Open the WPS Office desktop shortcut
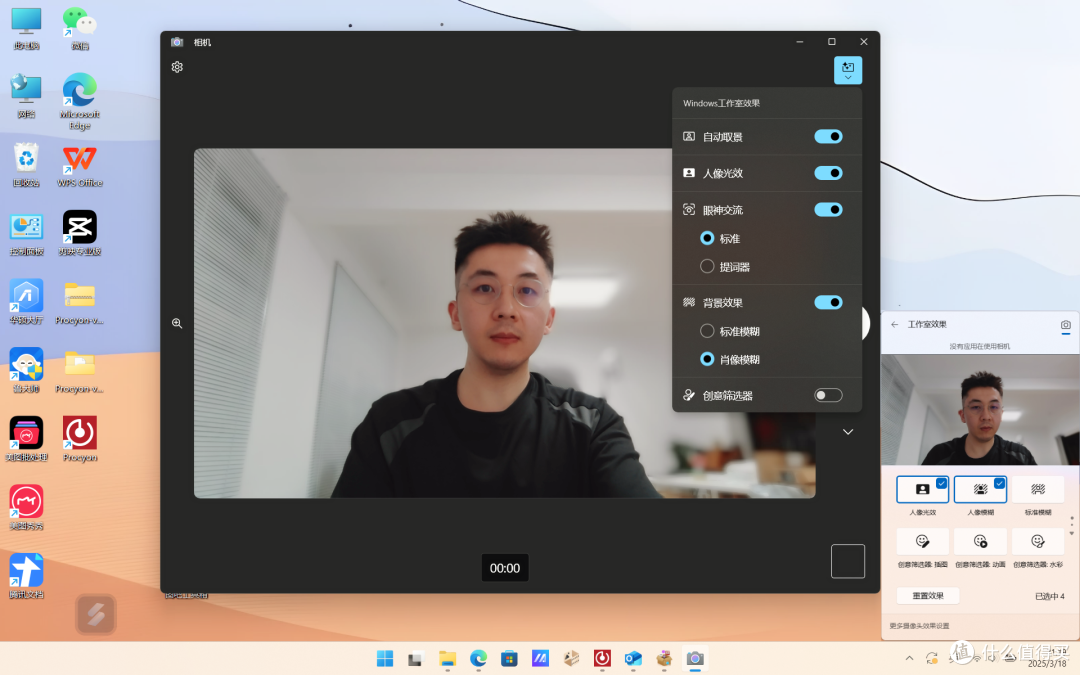The width and height of the screenshot is (1080, 675). pos(80,166)
